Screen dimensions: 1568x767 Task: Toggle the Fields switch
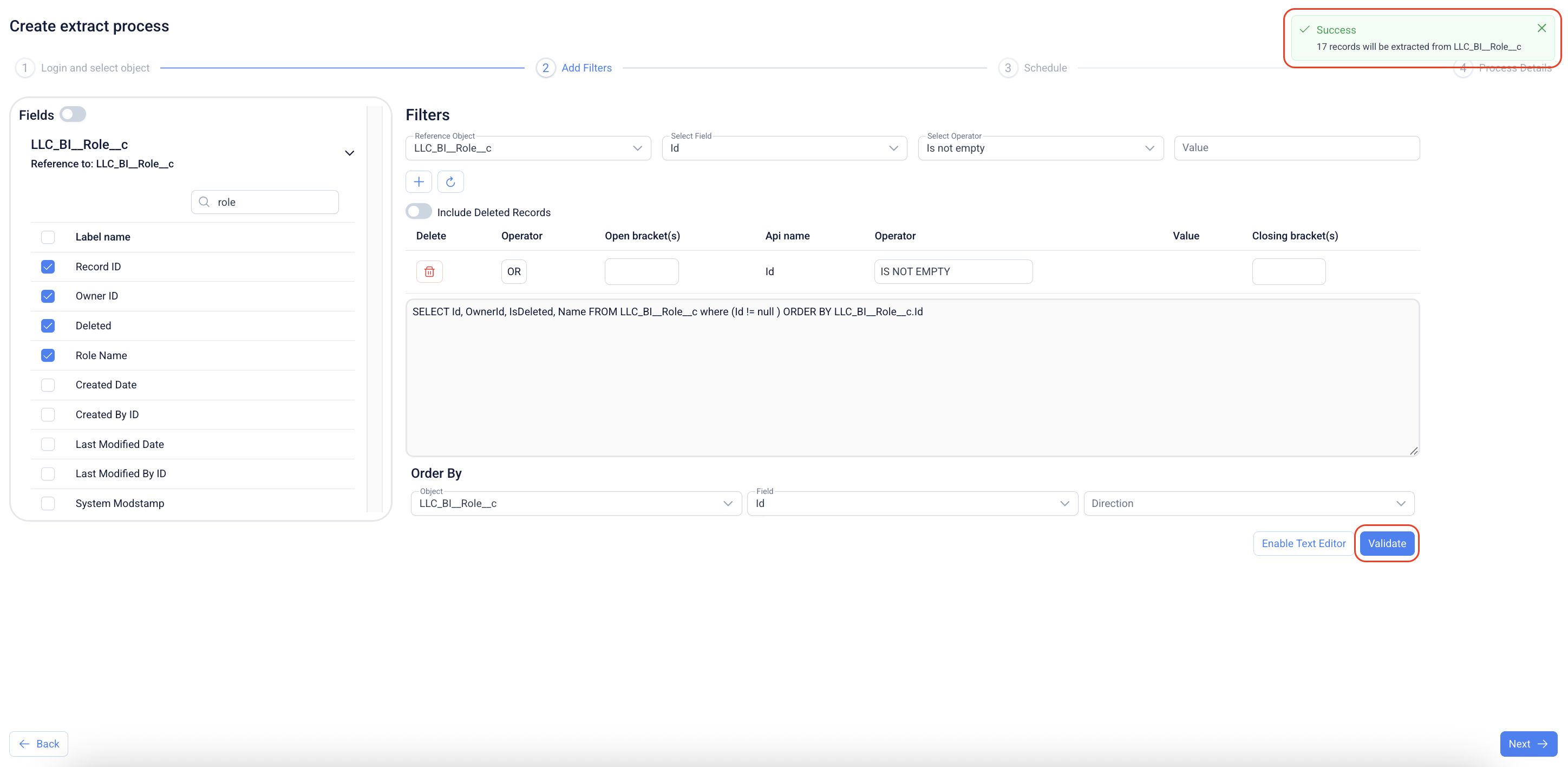(x=73, y=114)
